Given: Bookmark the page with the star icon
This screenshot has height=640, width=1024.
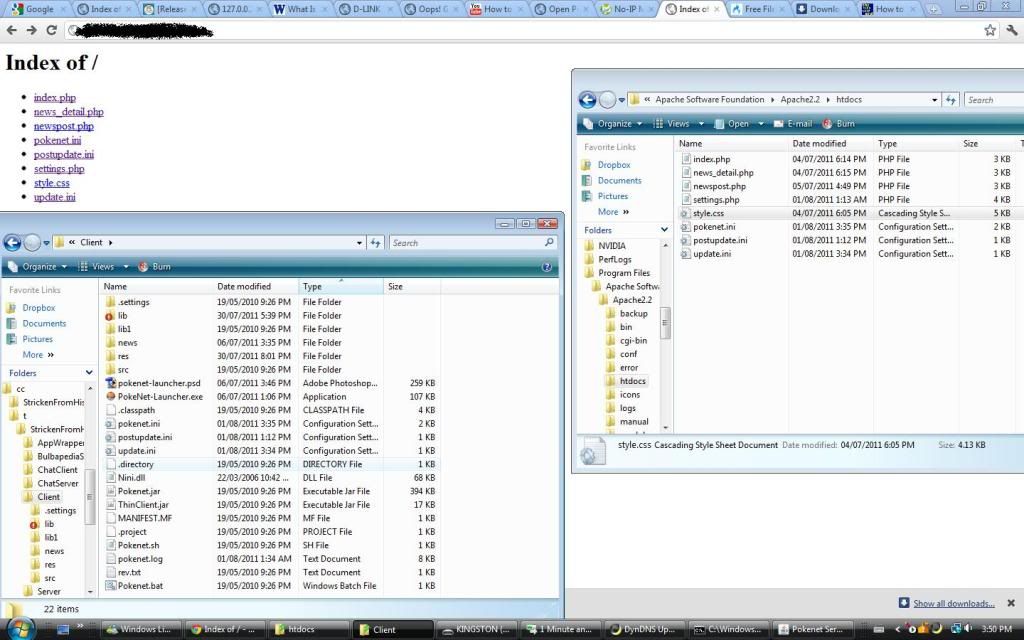Looking at the screenshot, I should 990,30.
